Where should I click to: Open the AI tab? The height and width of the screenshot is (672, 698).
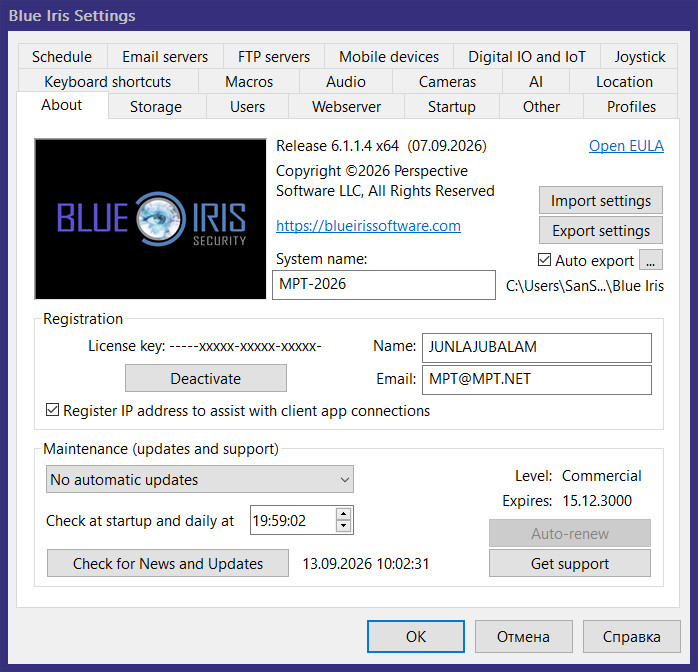(536, 81)
